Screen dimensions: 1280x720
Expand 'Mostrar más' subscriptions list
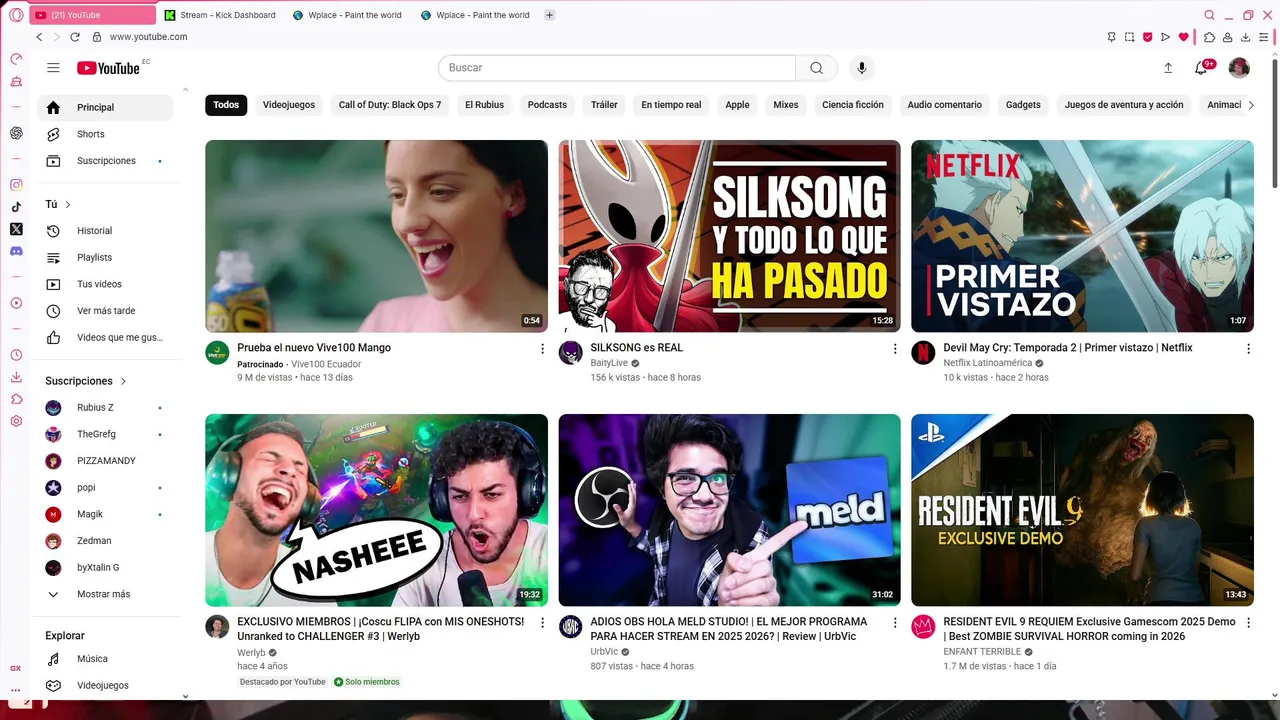tap(105, 594)
